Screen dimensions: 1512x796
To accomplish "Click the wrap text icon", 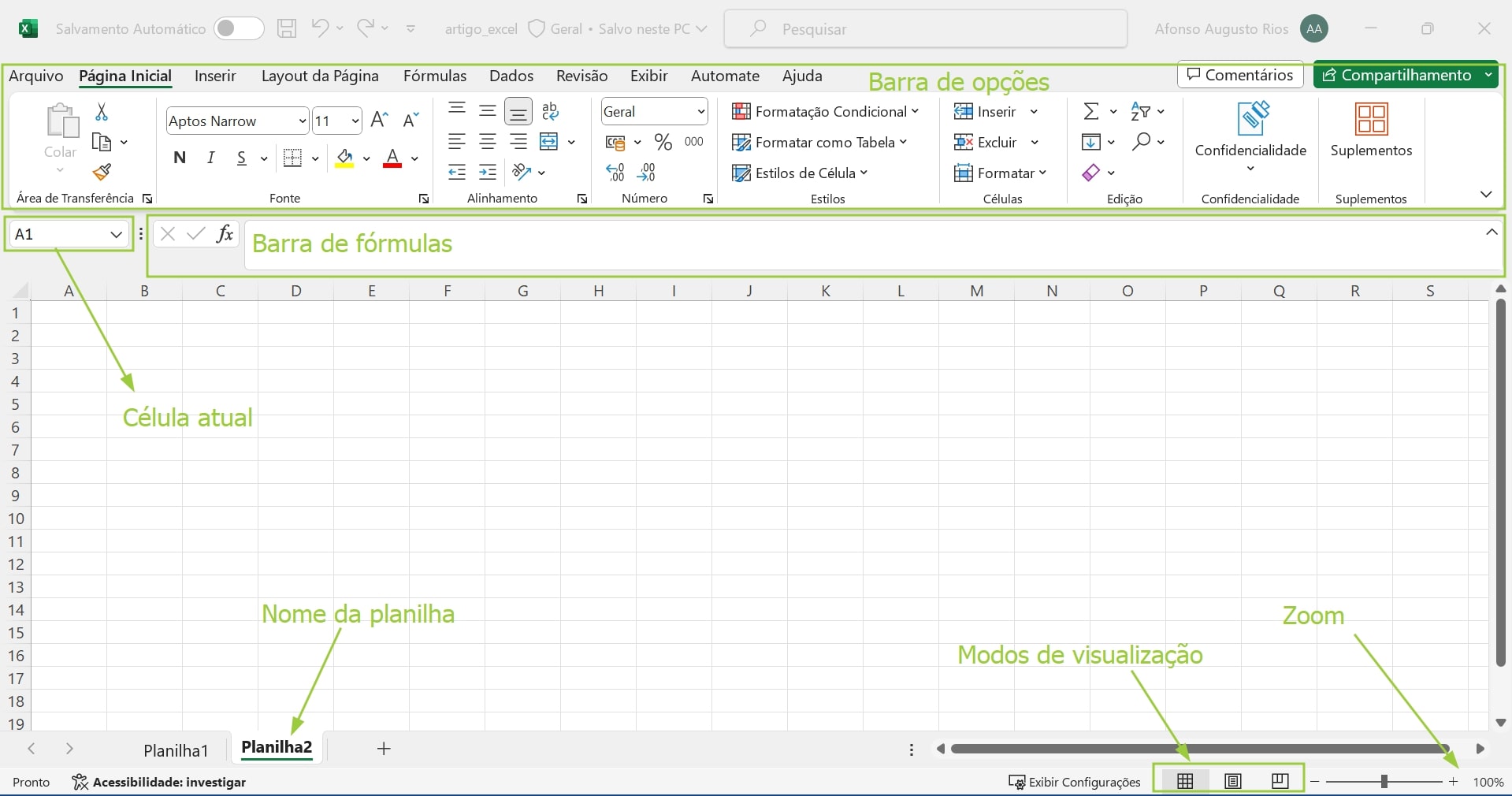I will tap(551, 111).
